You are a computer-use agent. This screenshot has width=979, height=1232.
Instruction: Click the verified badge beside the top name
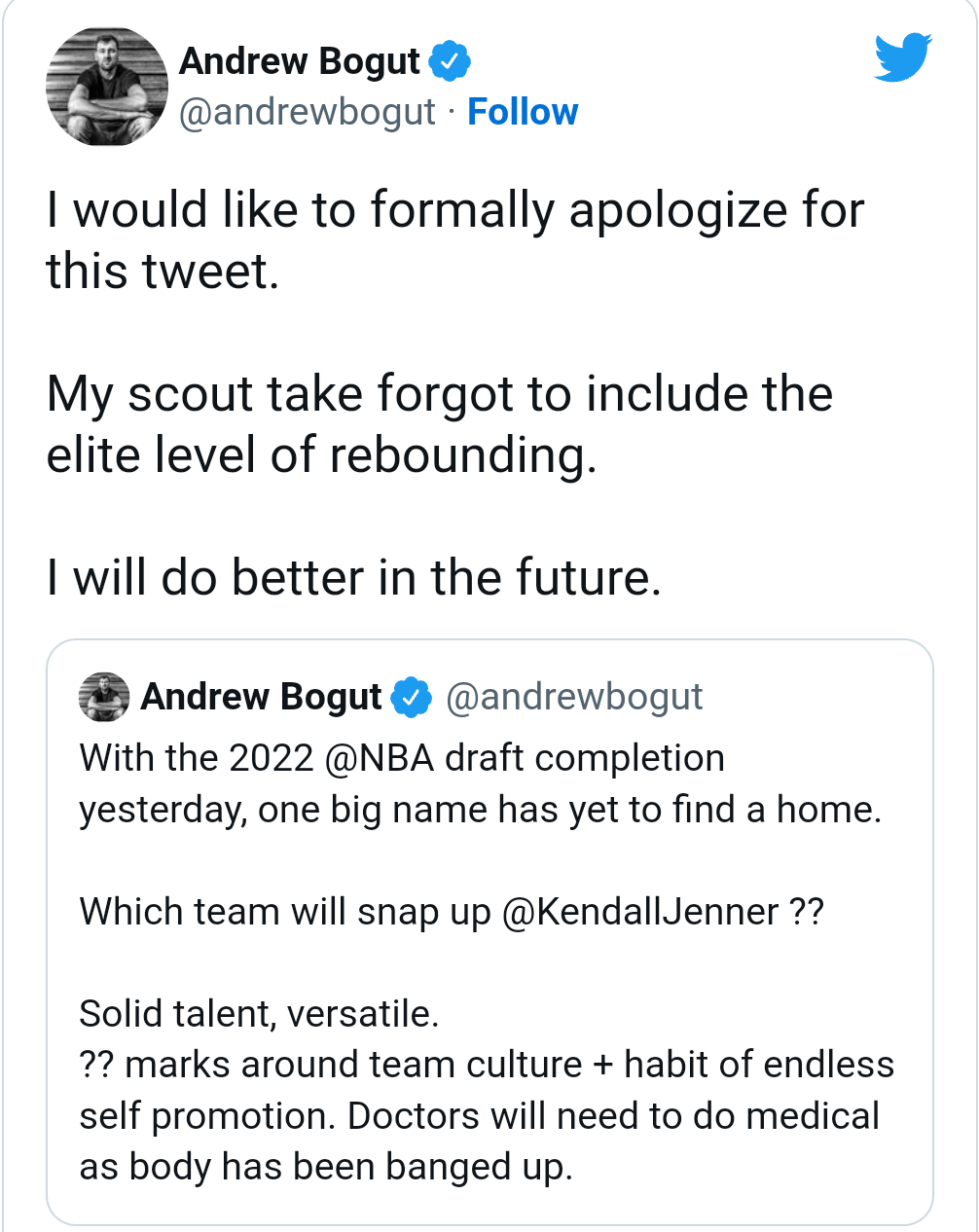tap(451, 61)
